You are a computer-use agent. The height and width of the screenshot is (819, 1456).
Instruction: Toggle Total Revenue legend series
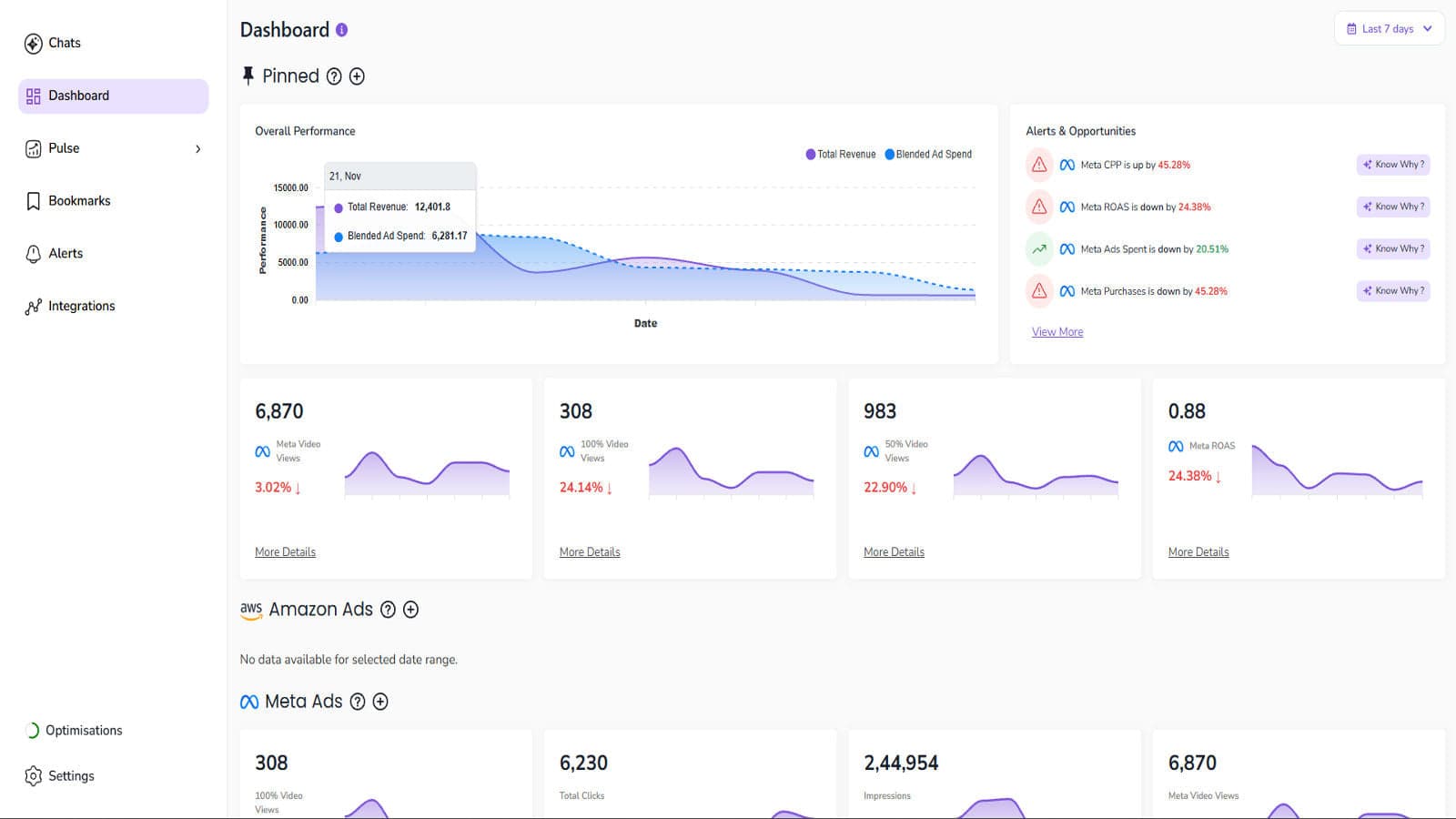pyautogui.click(x=841, y=155)
